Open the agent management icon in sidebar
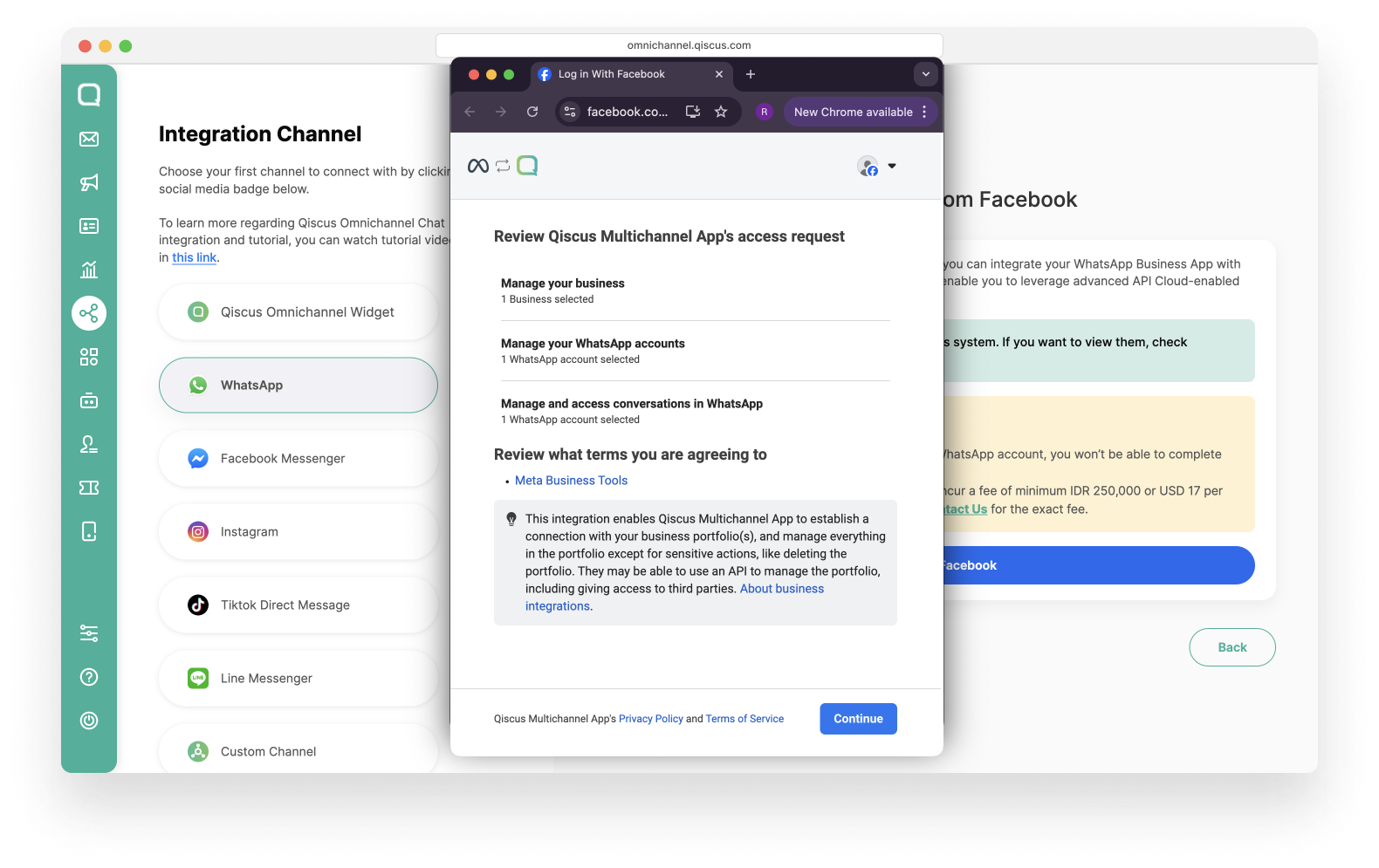The image size is (1379, 868). coord(89,444)
